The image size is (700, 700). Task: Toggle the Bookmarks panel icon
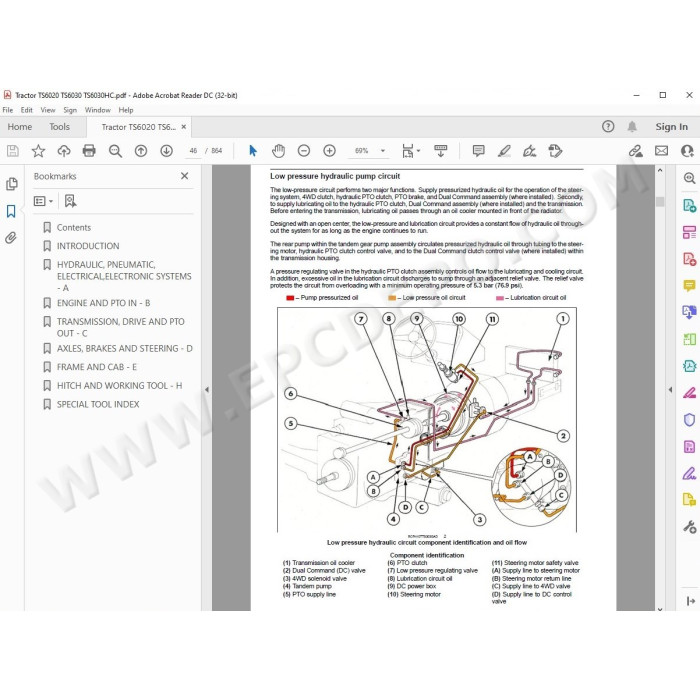pyautogui.click(x=11, y=211)
